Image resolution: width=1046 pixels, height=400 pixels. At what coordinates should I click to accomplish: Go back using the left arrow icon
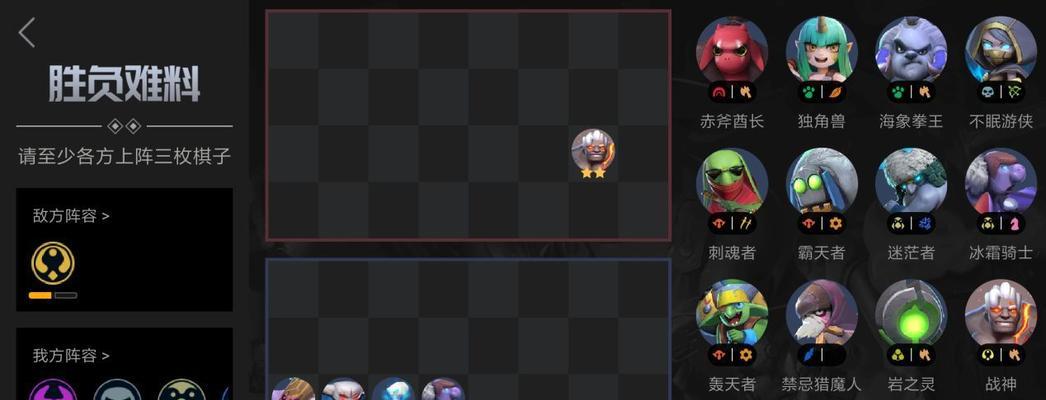27,32
